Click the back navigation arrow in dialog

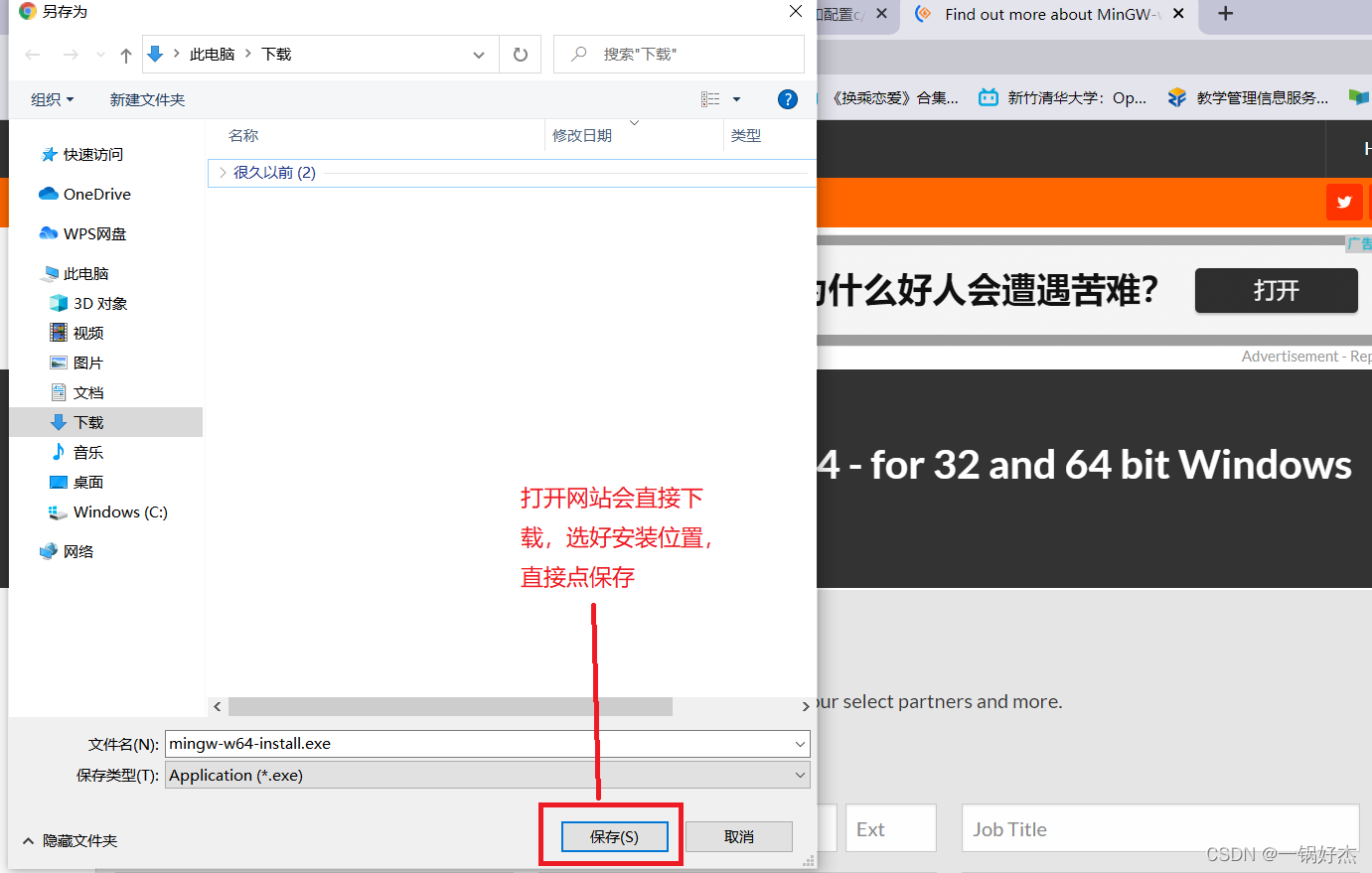pos(33,55)
